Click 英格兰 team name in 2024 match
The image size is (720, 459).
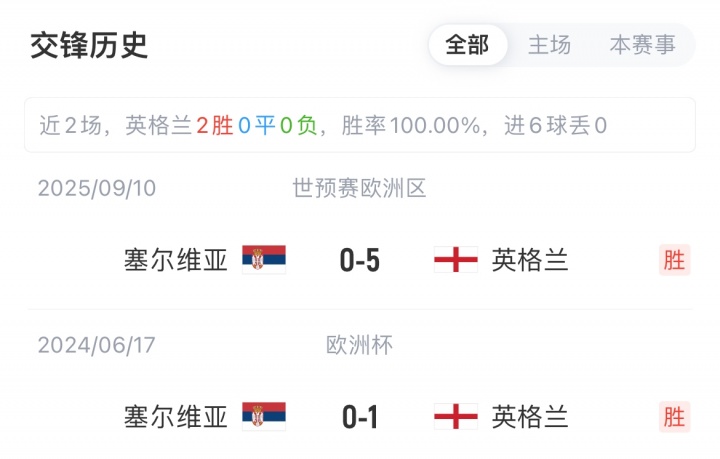click(530, 416)
